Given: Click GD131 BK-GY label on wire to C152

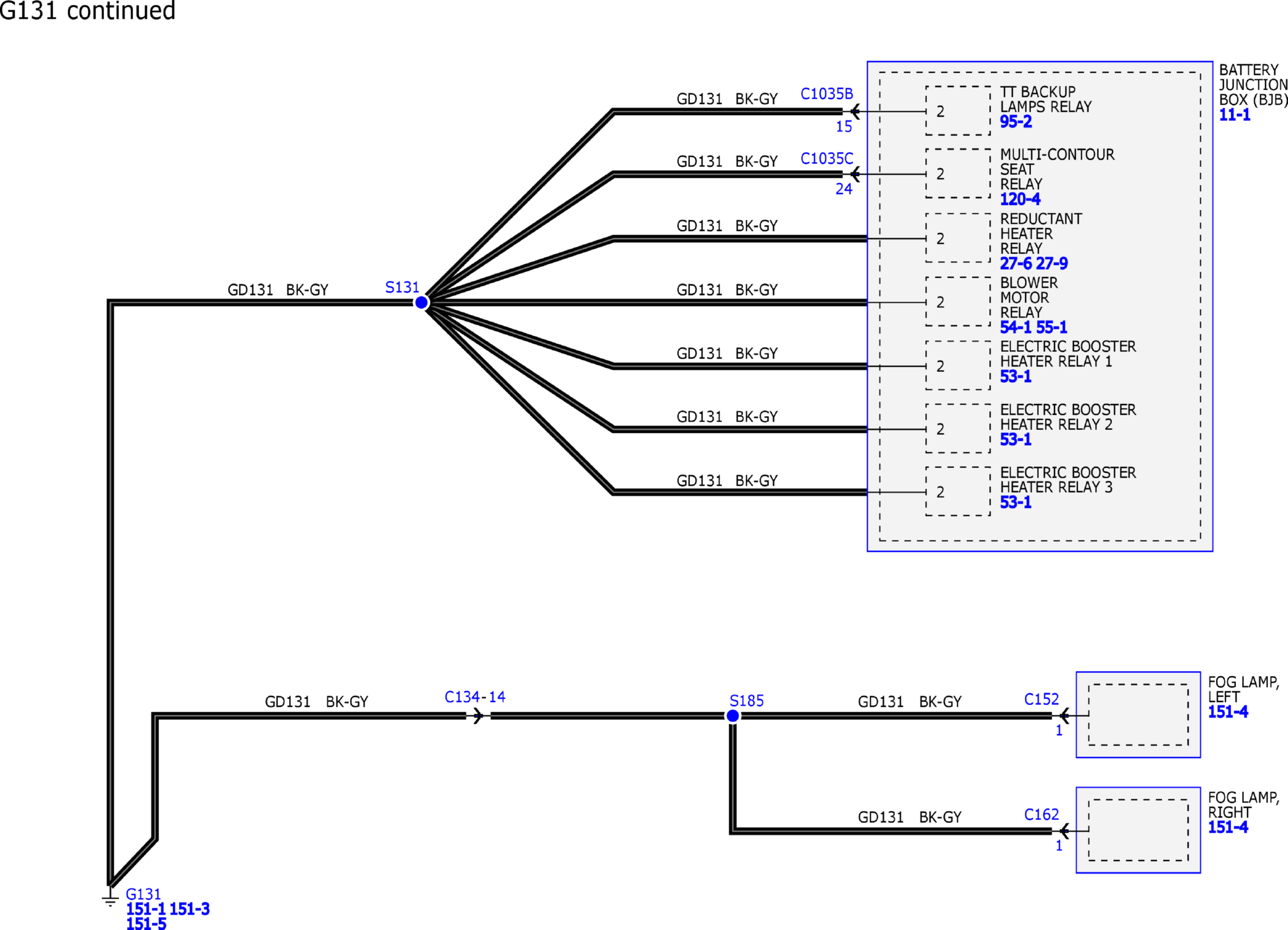Looking at the screenshot, I should tap(909, 702).
